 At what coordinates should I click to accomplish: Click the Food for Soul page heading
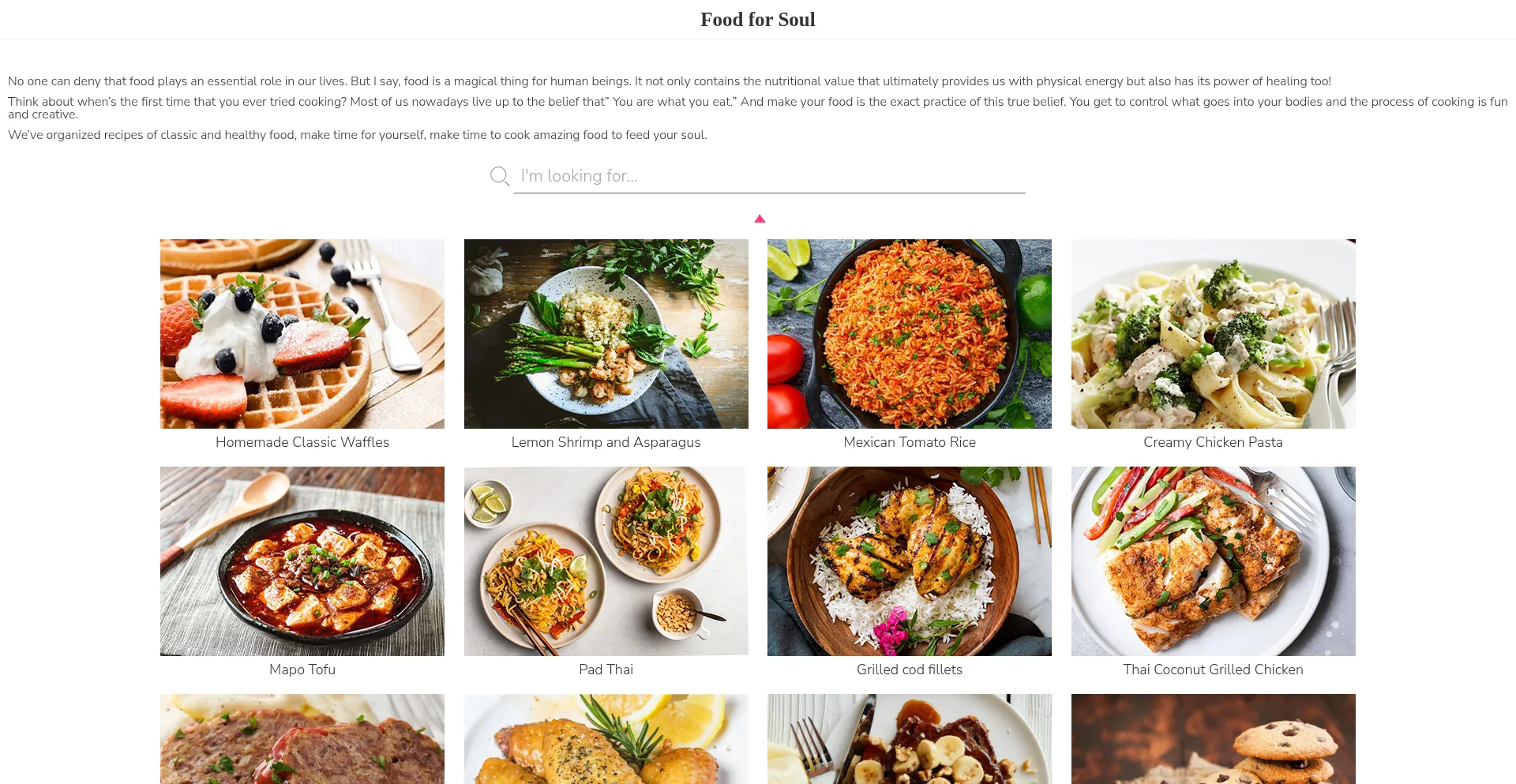coord(758,20)
